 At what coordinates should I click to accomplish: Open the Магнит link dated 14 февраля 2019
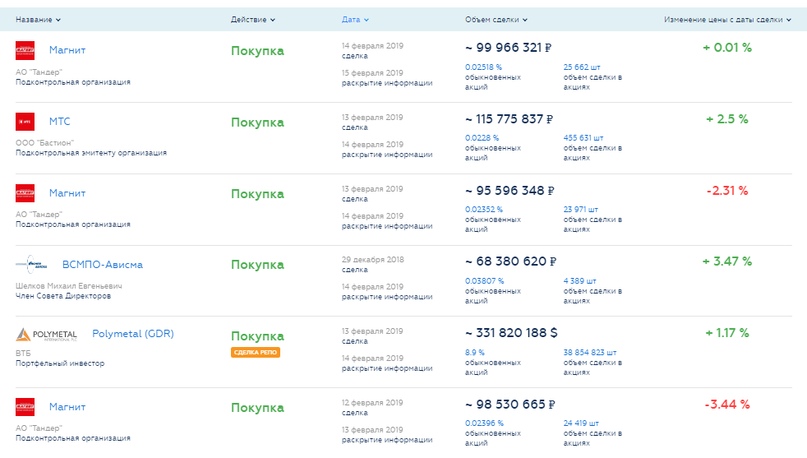(67, 50)
